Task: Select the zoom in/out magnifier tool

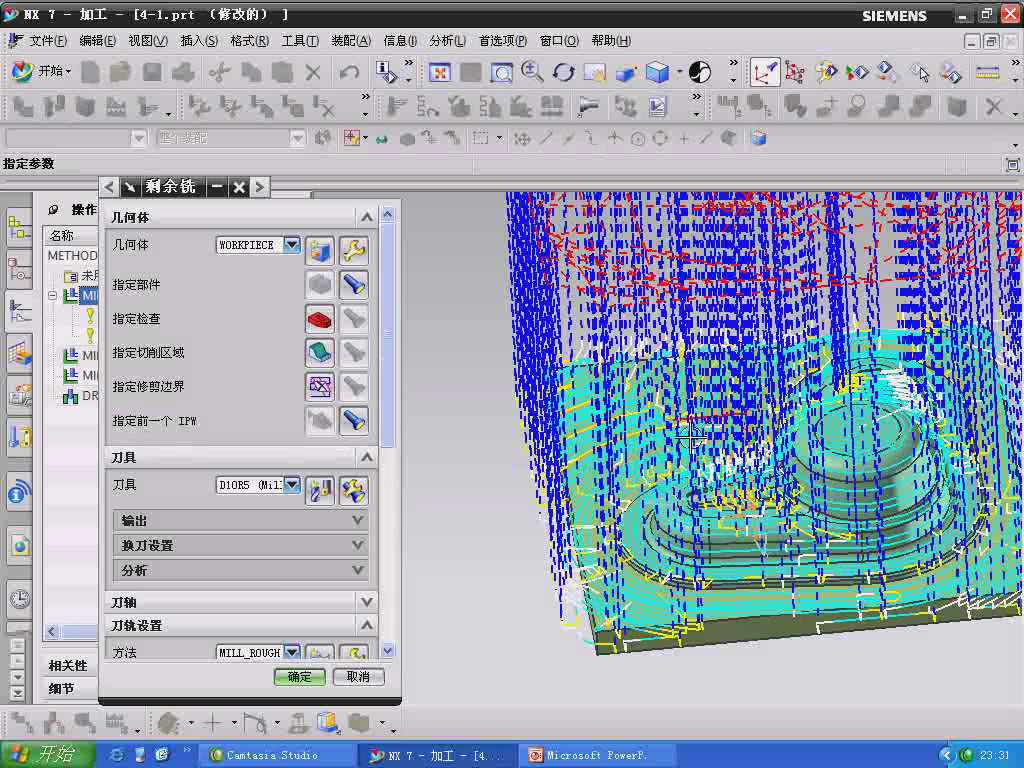Action: [532, 72]
